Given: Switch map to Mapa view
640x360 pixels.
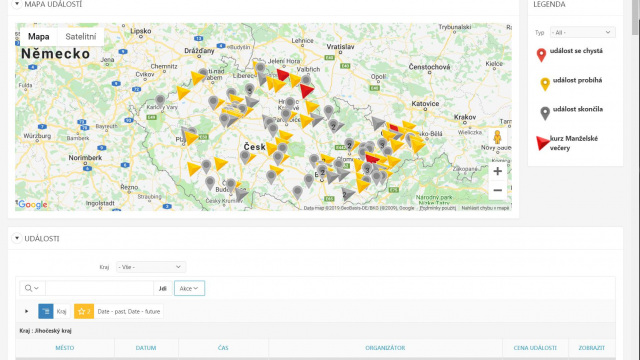Looking at the screenshot, I should (38, 37).
